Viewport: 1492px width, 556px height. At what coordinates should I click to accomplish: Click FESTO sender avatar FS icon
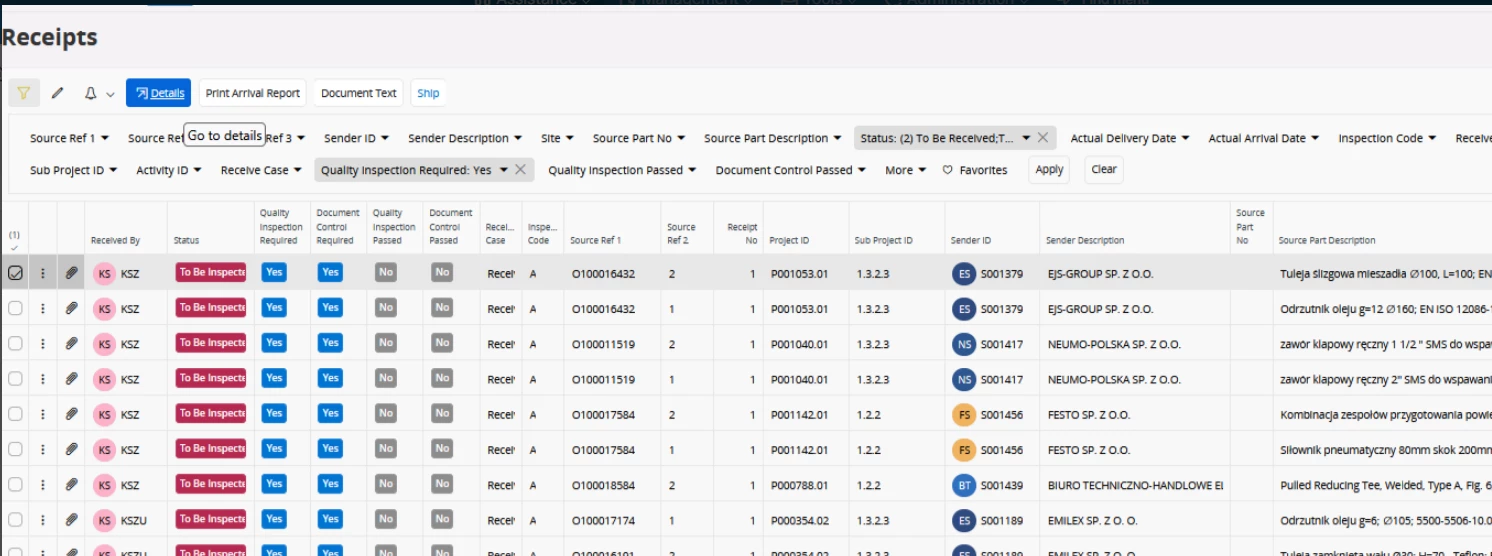click(963, 414)
